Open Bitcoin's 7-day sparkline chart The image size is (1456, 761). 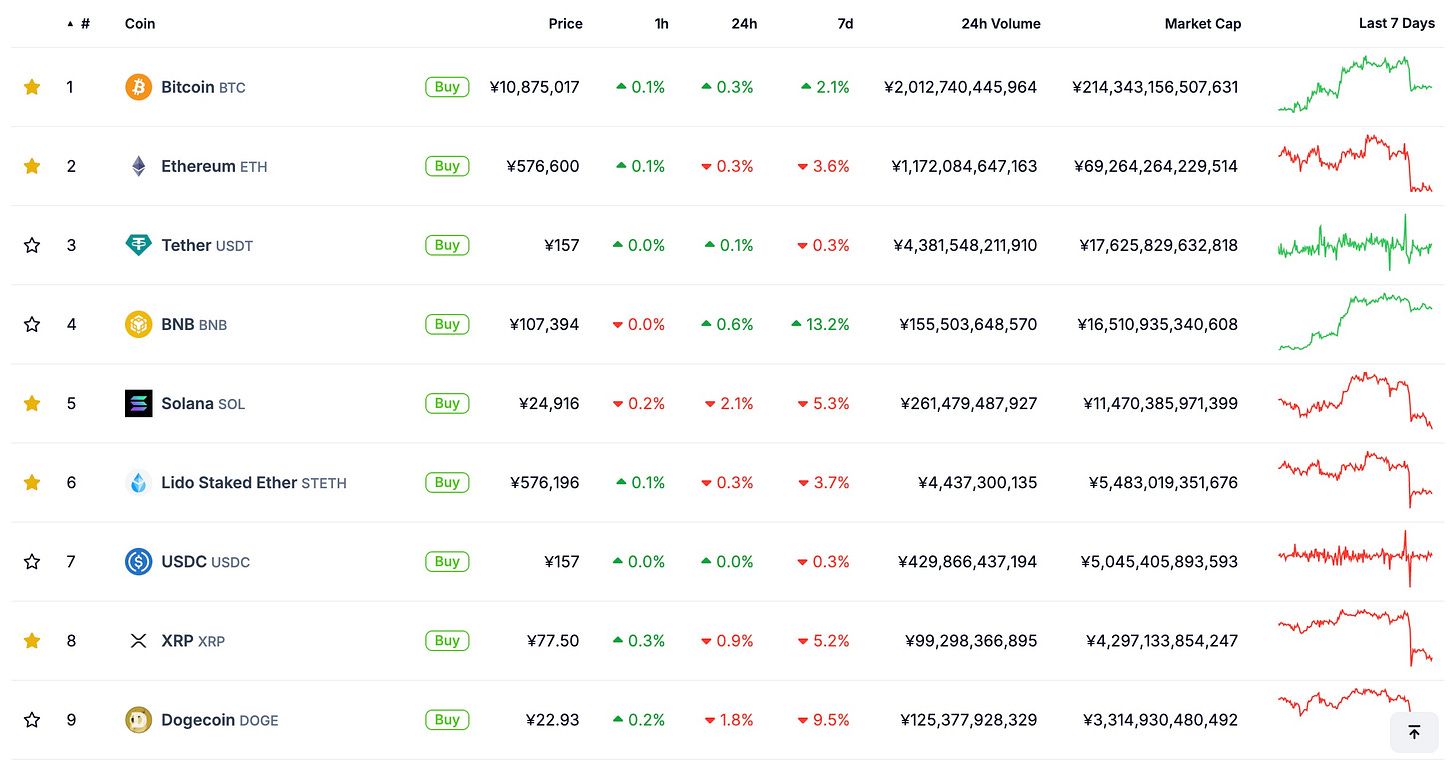point(1355,84)
